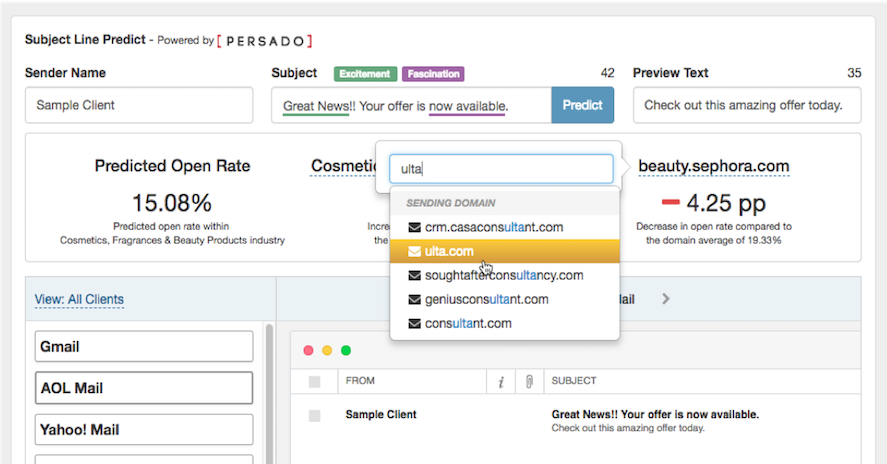Tick the select-all checkbox in mail header
The image size is (887, 464).
tap(315, 382)
